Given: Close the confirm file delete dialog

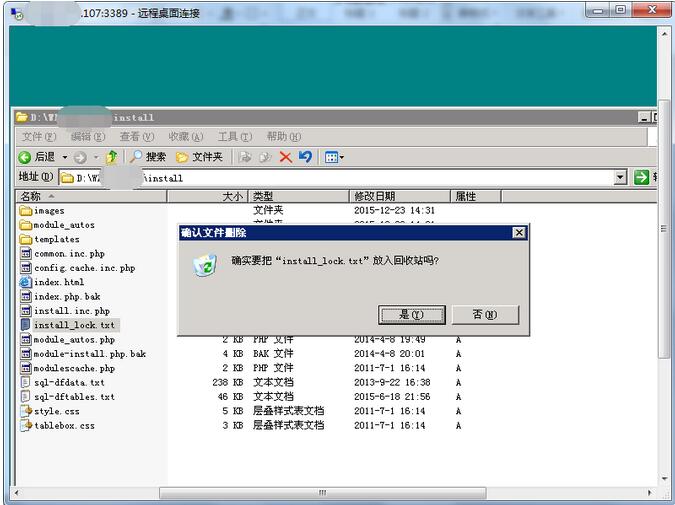Looking at the screenshot, I should coord(518,232).
